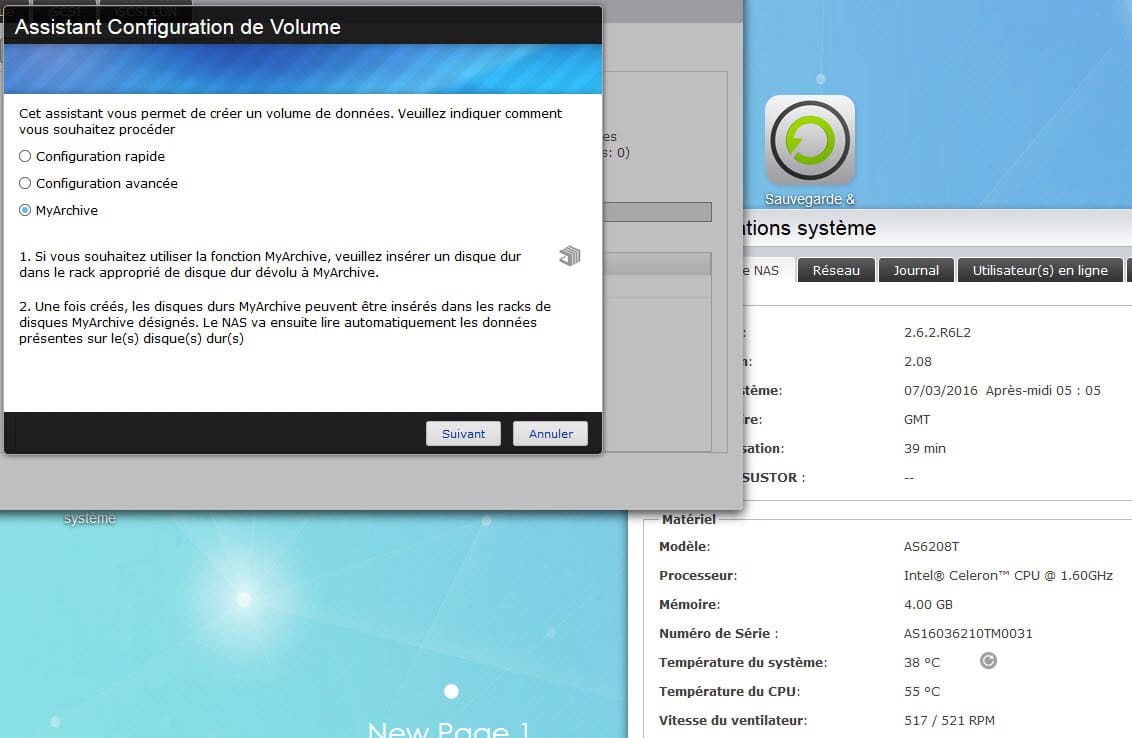Open the Journal tab
This screenshot has width=1132, height=738.
[916, 270]
